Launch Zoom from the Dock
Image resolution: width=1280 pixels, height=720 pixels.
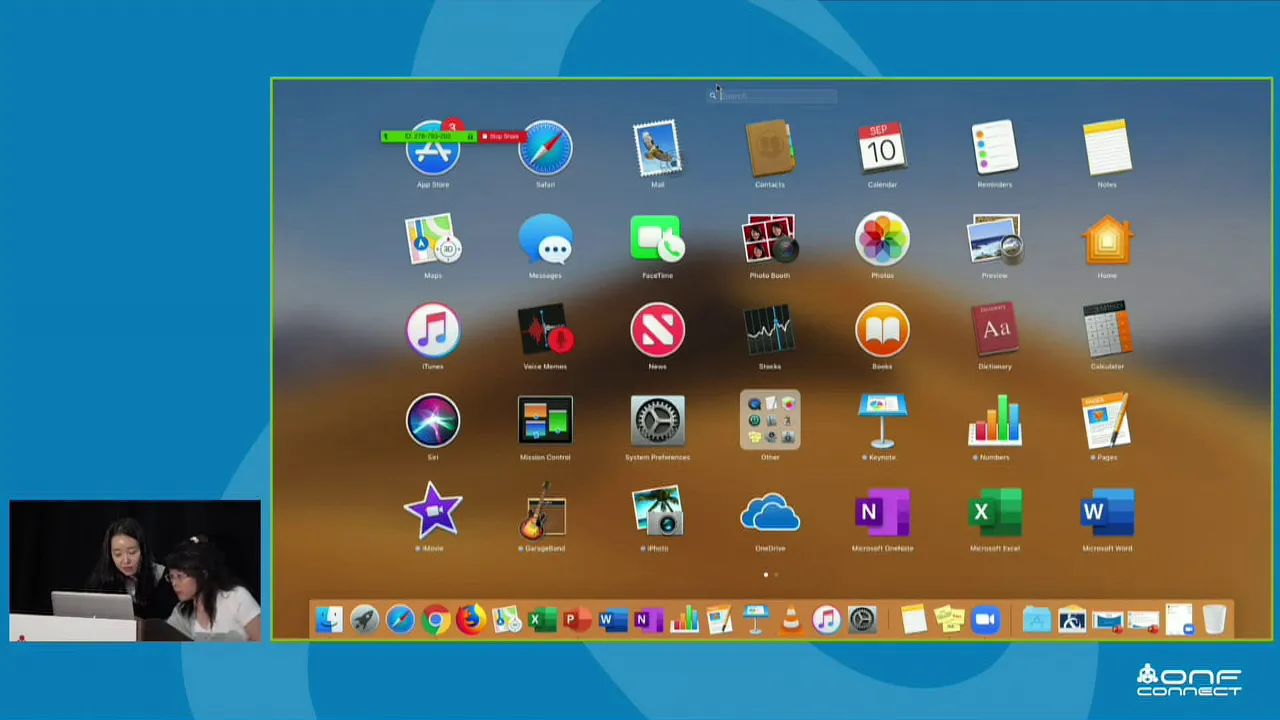tap(985, 620)
